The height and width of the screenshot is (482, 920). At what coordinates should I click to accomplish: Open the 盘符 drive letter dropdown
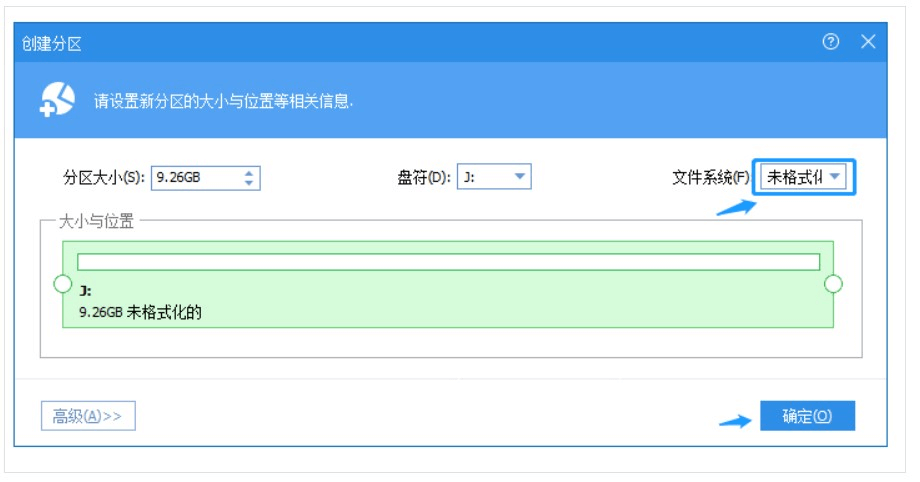pyautogui.click(x=519, y=177)
